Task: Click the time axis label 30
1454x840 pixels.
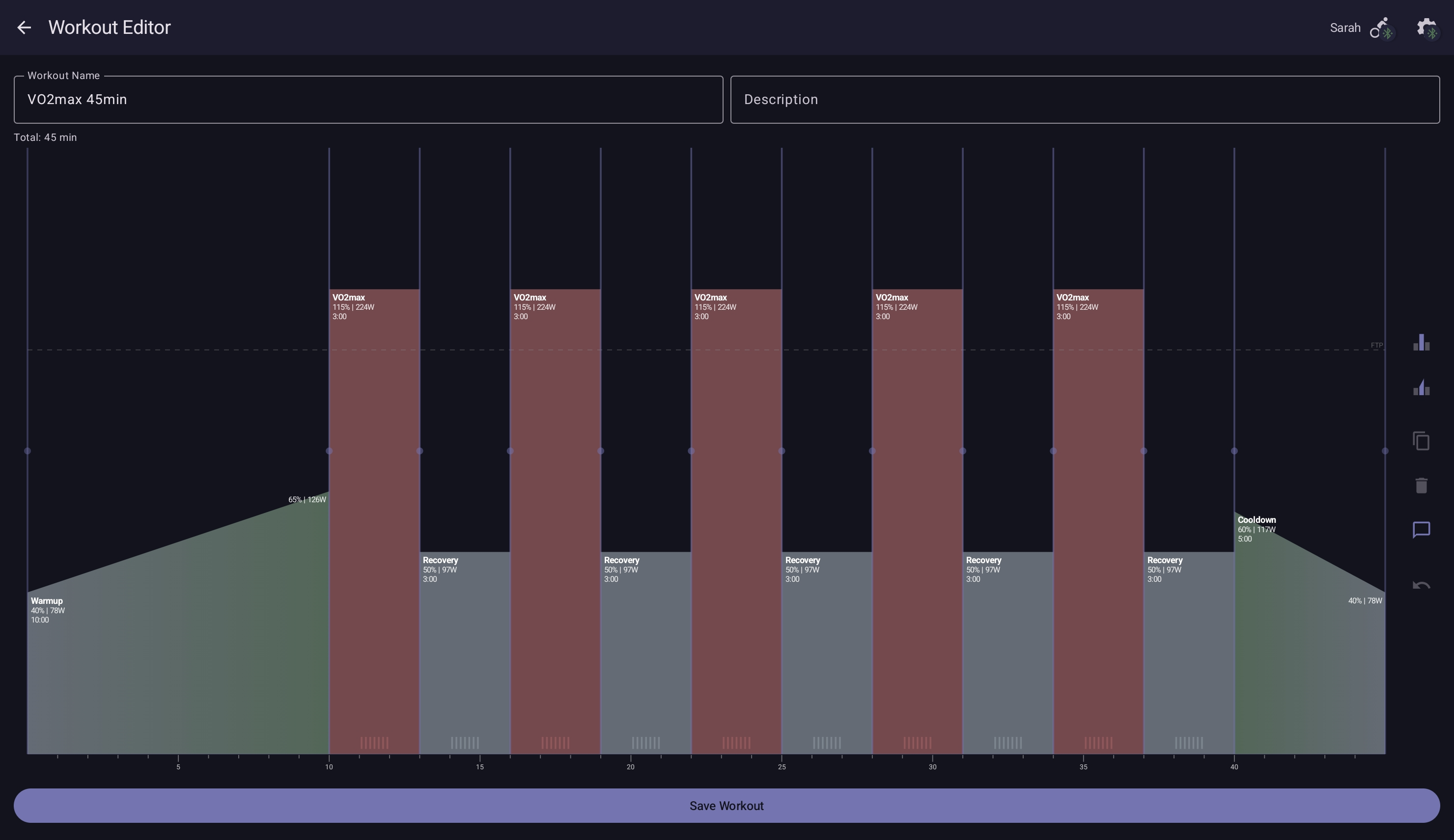Action: [932, 767]
